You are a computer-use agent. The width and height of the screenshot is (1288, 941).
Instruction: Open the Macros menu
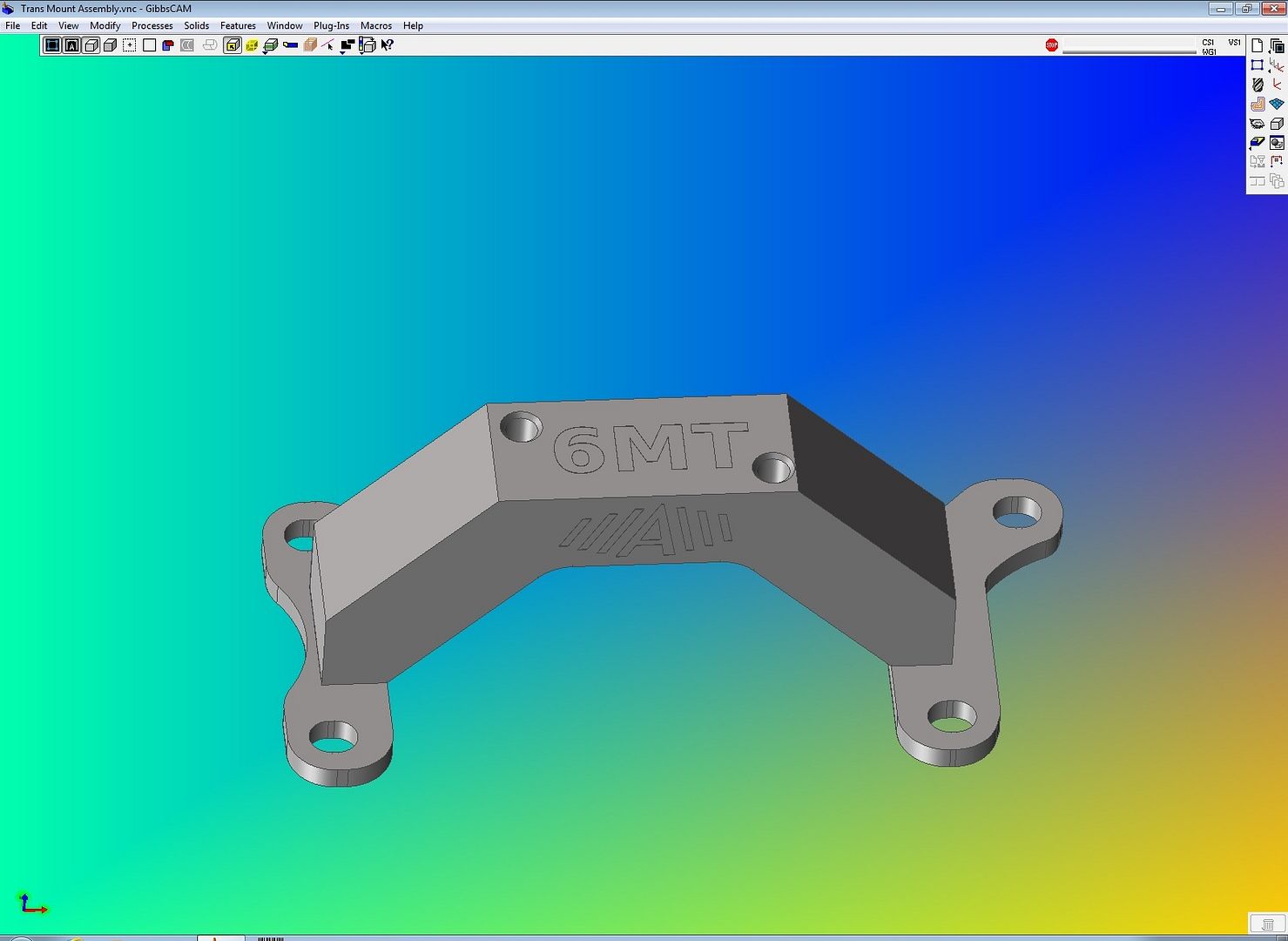[x=376, y=26]
